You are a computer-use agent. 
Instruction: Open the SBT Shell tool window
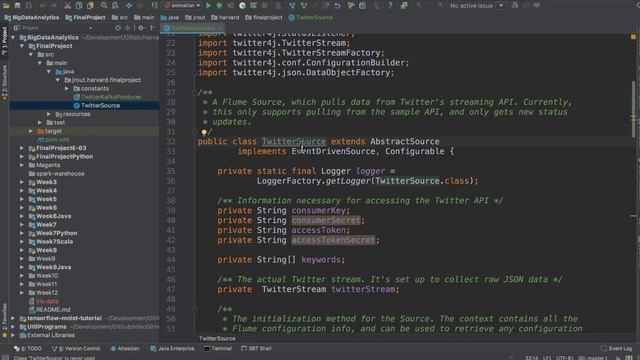pos(256,349)
